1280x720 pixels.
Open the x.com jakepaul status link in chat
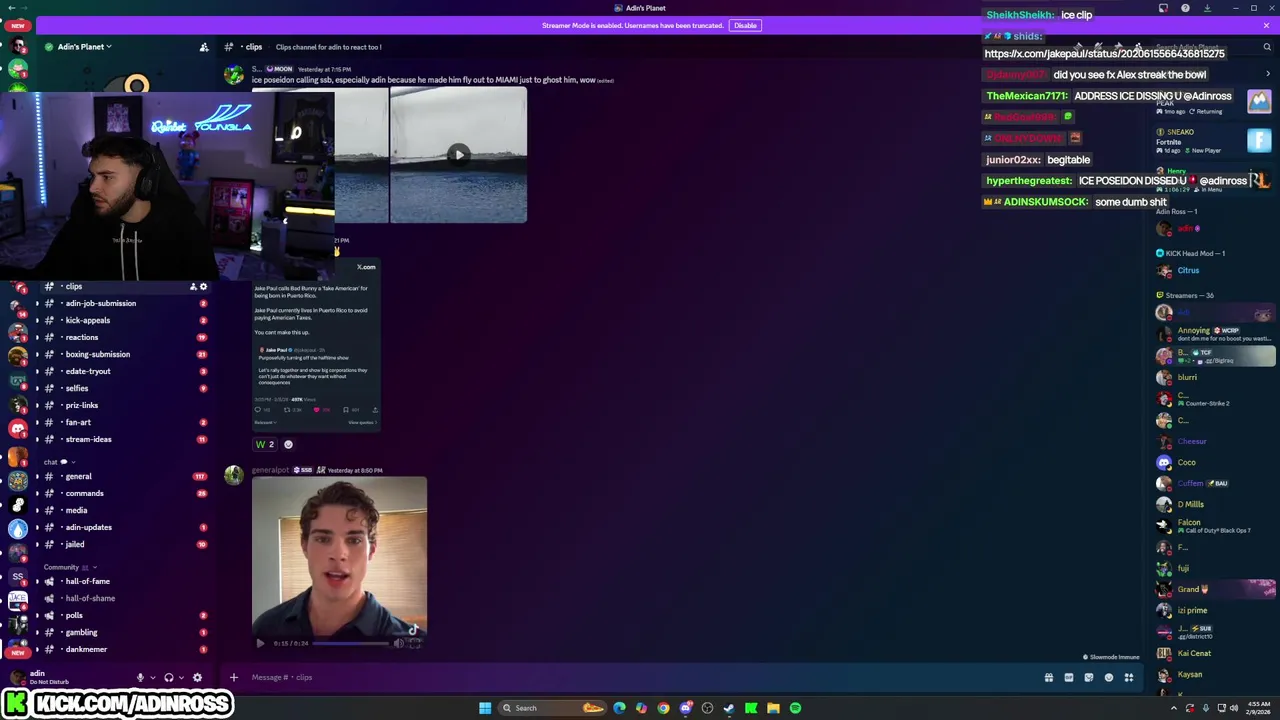pos(1104,54)
